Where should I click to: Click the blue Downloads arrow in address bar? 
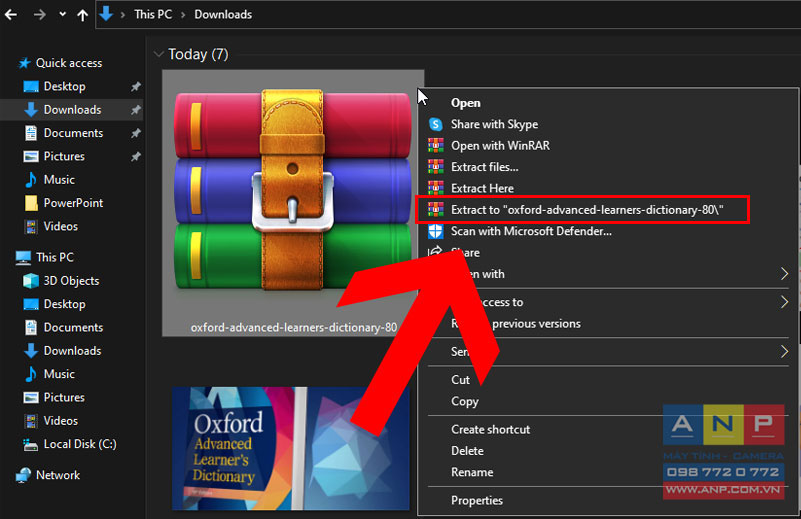tap(106, 14)
